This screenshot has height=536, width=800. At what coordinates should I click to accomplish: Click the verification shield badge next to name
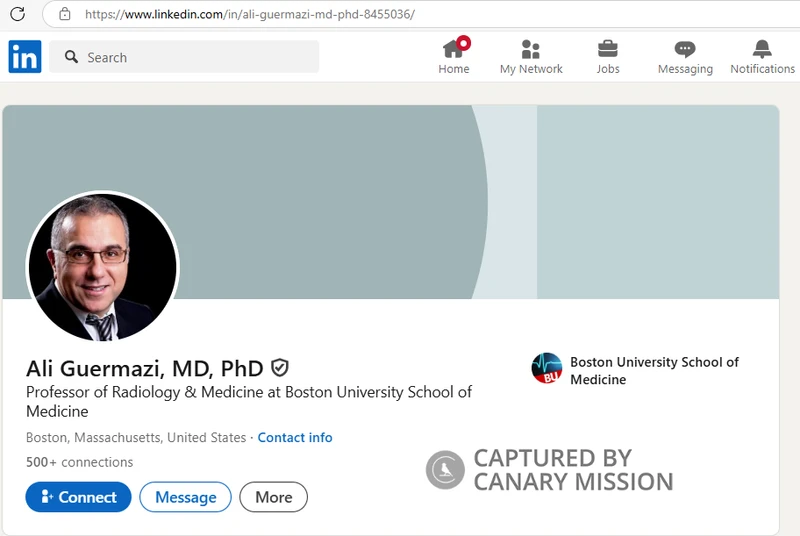(280, 368)
